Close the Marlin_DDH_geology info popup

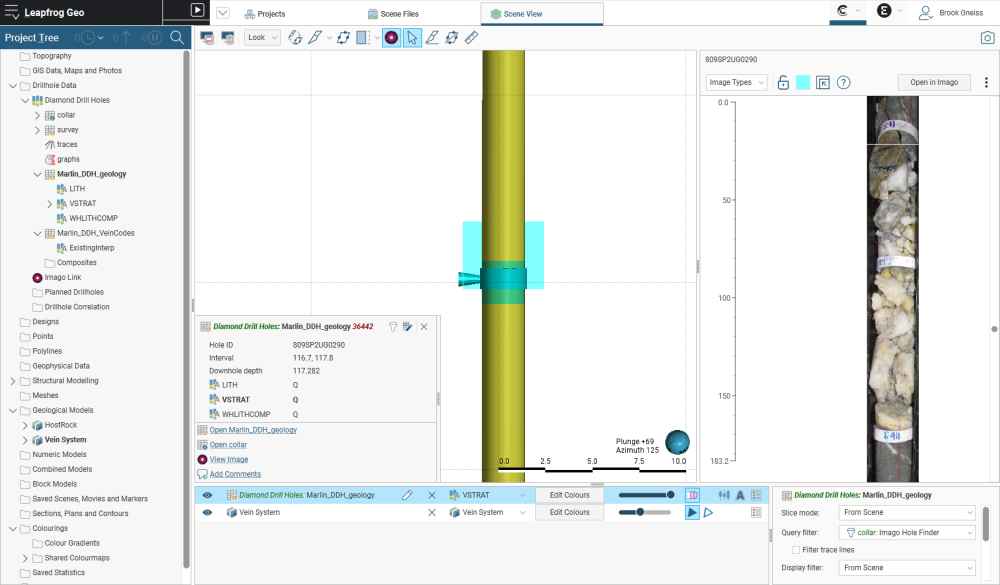click(424, 327)
